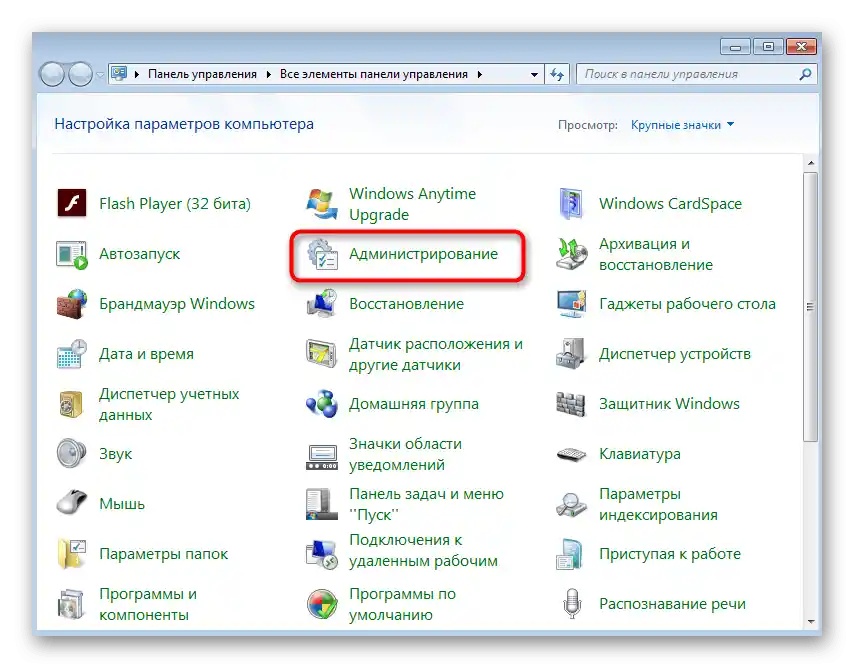Image resolution: width=854 pixels, height=668 pixels.
Task: Open the Автозапуск link
Action: (139, 254)
